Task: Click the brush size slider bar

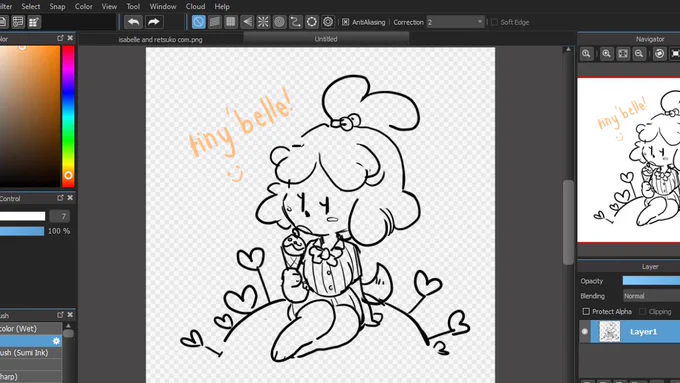Action: (22, 216)
